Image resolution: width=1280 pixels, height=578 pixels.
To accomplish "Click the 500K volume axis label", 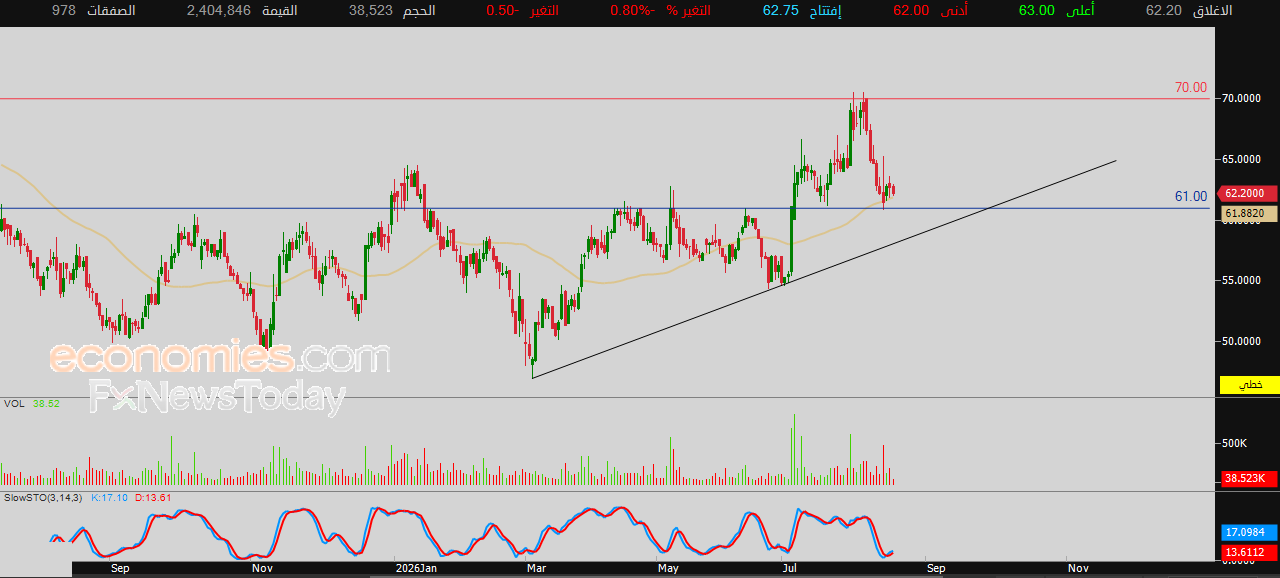I will click(x=1234, y=443).
